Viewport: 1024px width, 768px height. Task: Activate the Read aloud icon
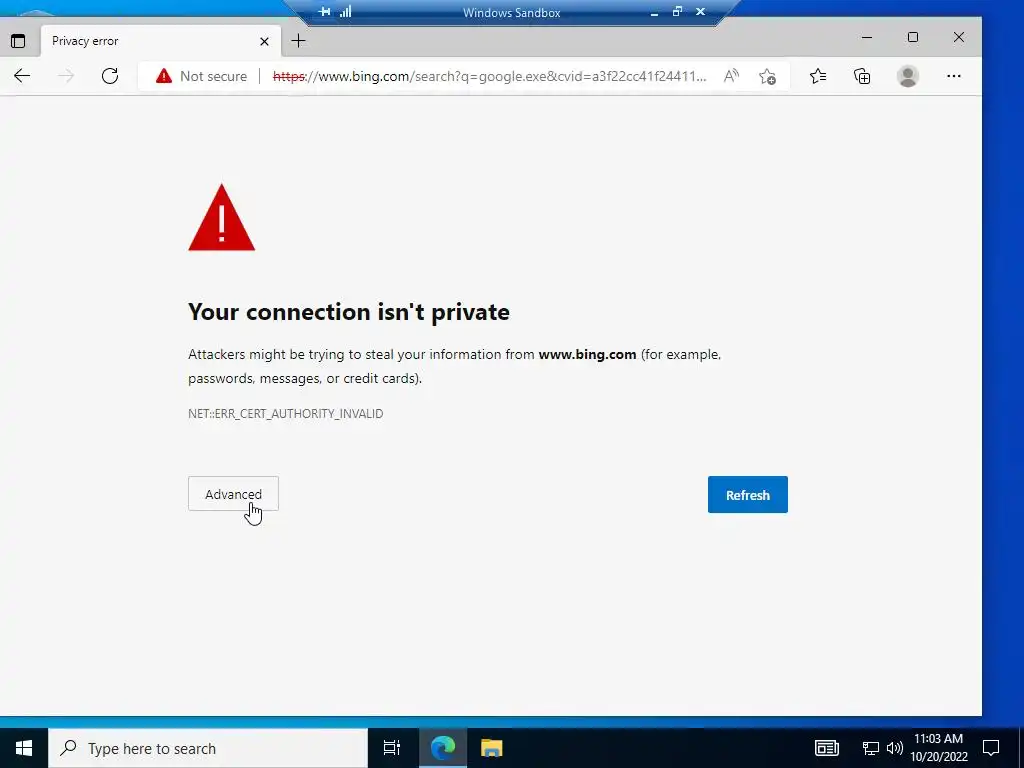coord(731,76)
